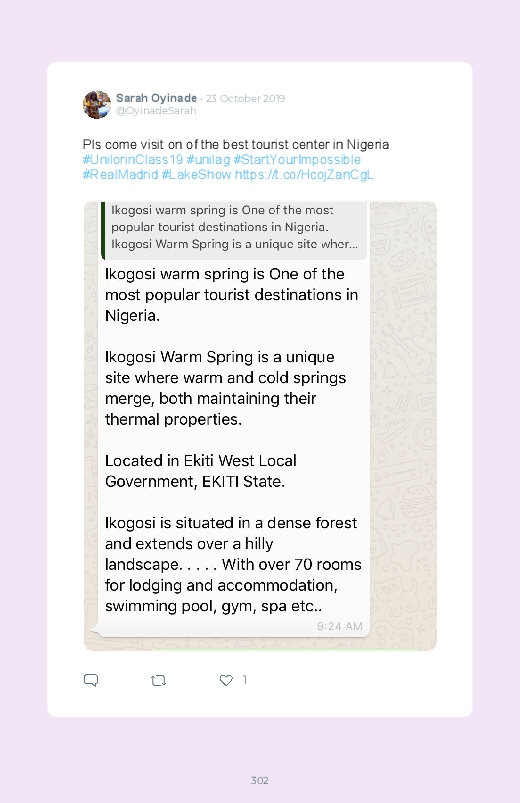Open the #UnilorinClass19 hashtag
The height and width of the screenshot is (803, 520).
(x=133, y=160)
